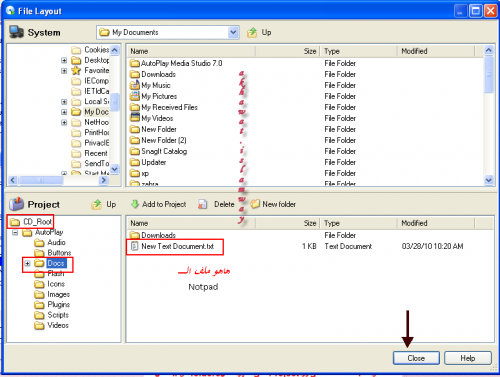
Task: Sort system list by Size column
Action: tap(287, 51)
